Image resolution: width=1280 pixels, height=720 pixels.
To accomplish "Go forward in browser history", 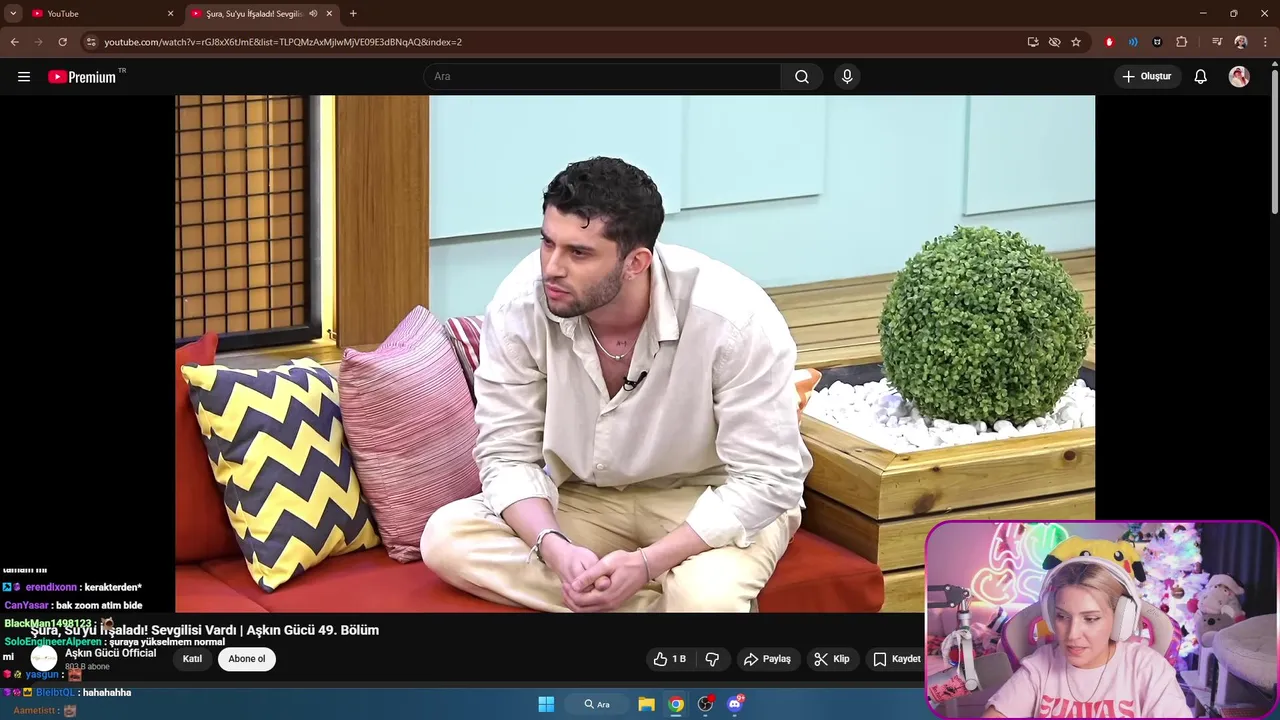I will pyautogui.click(x=38, y=42).
